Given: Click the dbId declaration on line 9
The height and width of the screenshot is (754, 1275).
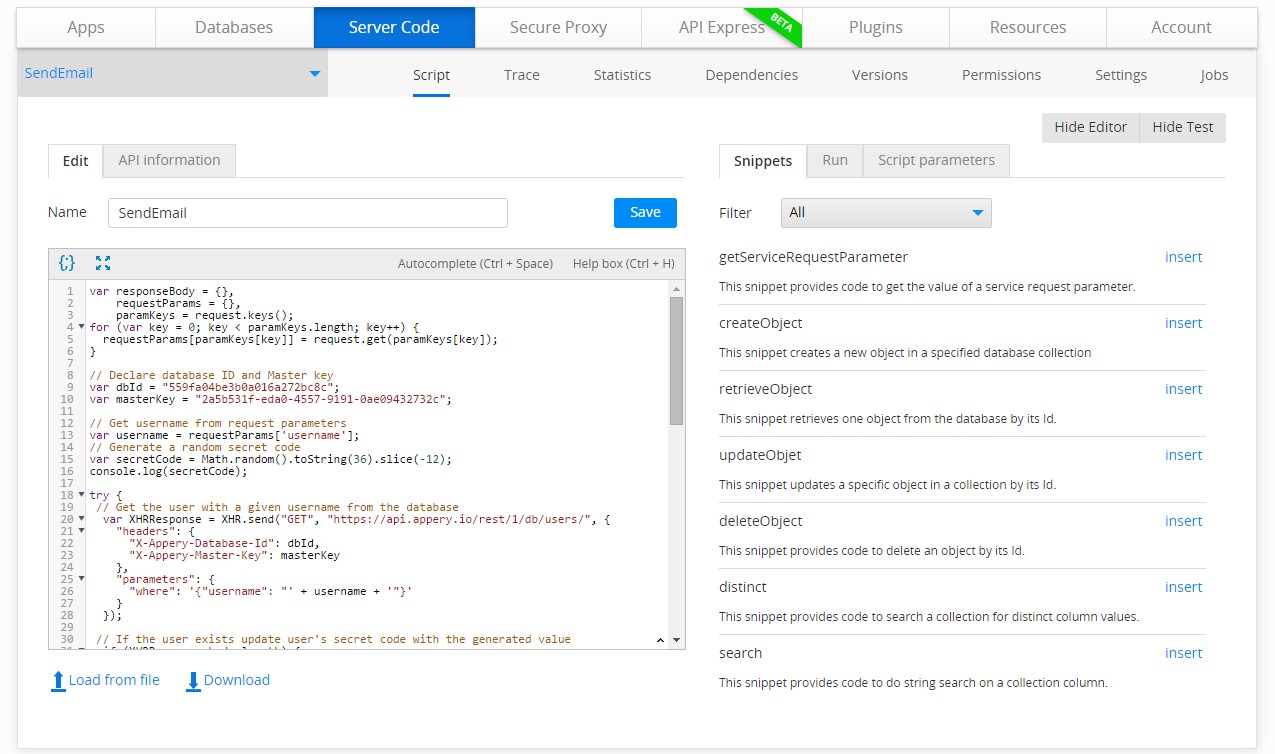Looking at the screenshot, I should point(215,387).
